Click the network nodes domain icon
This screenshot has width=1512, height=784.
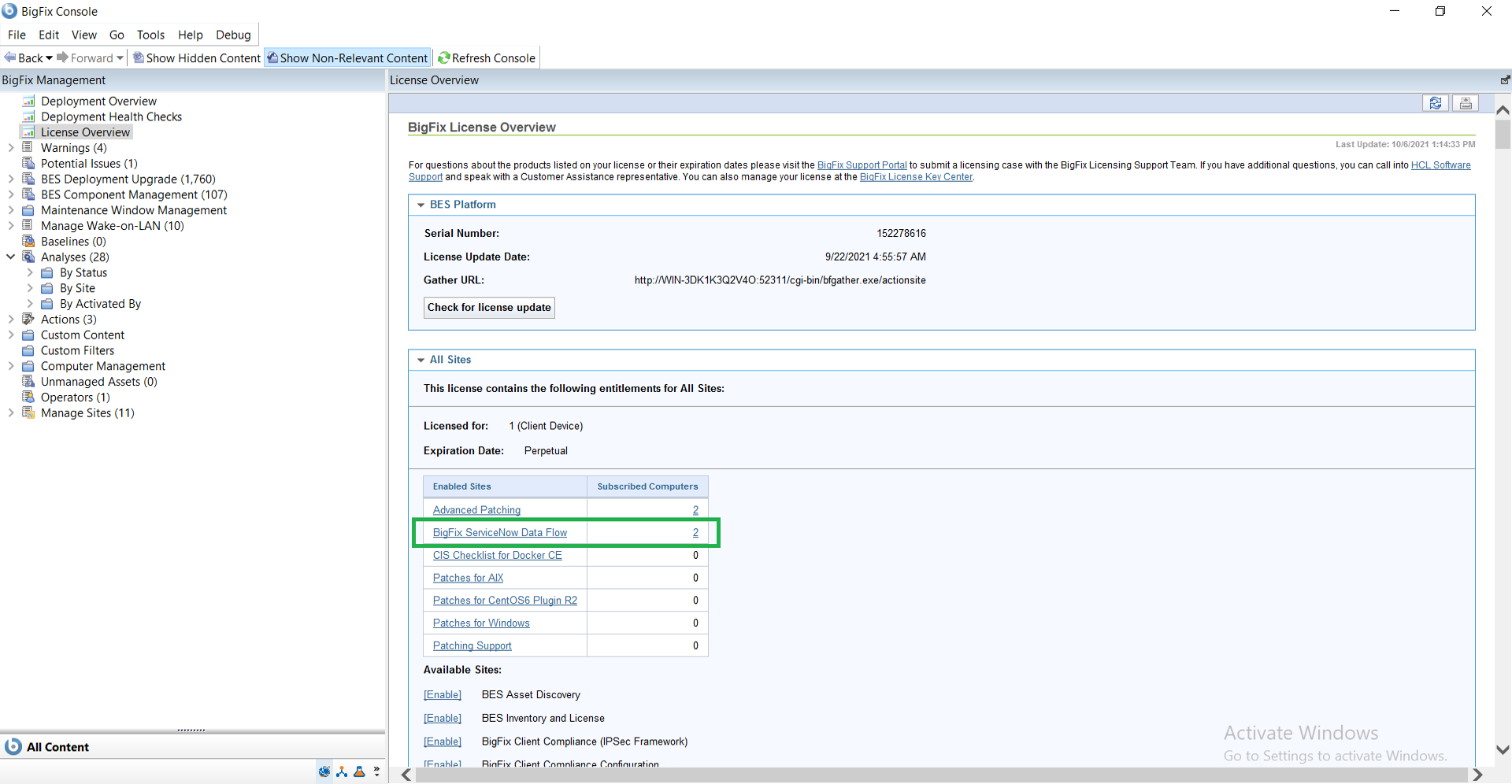point(342,771)
